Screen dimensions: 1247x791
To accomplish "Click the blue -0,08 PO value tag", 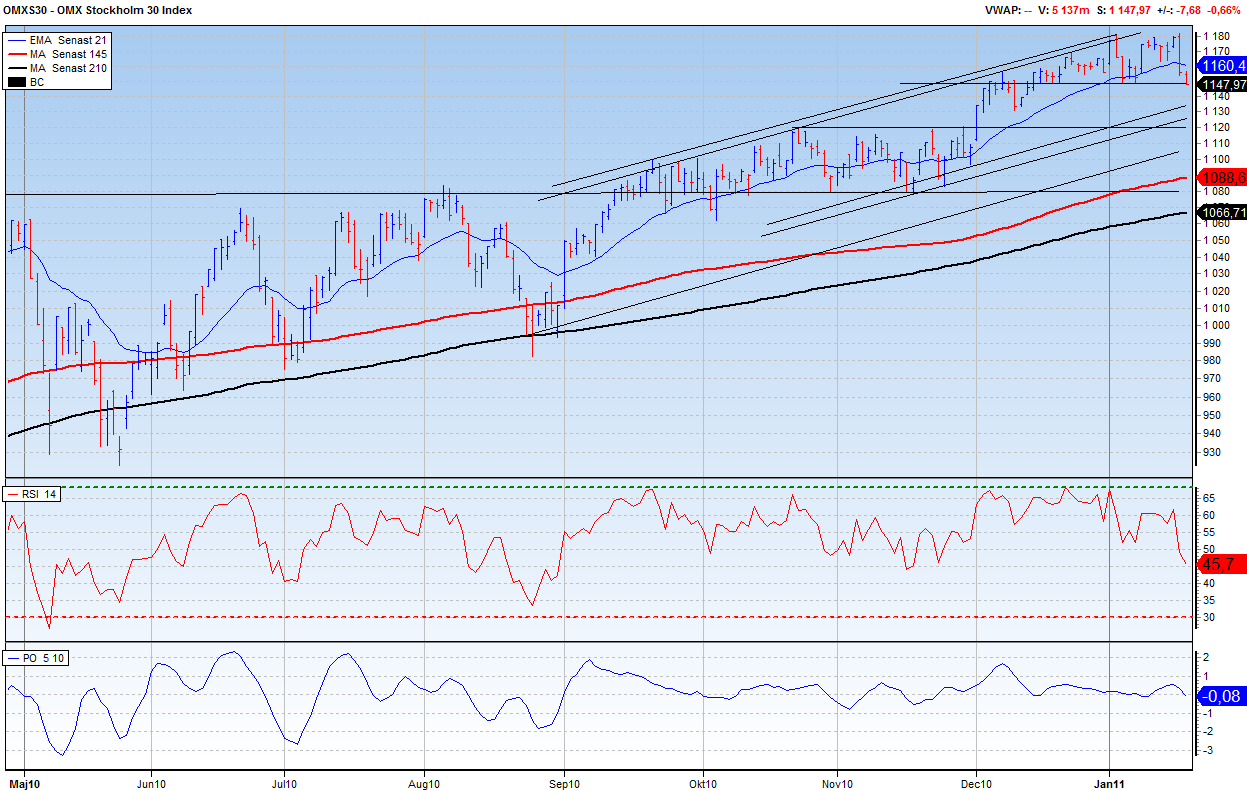I will click(1220, 696).
